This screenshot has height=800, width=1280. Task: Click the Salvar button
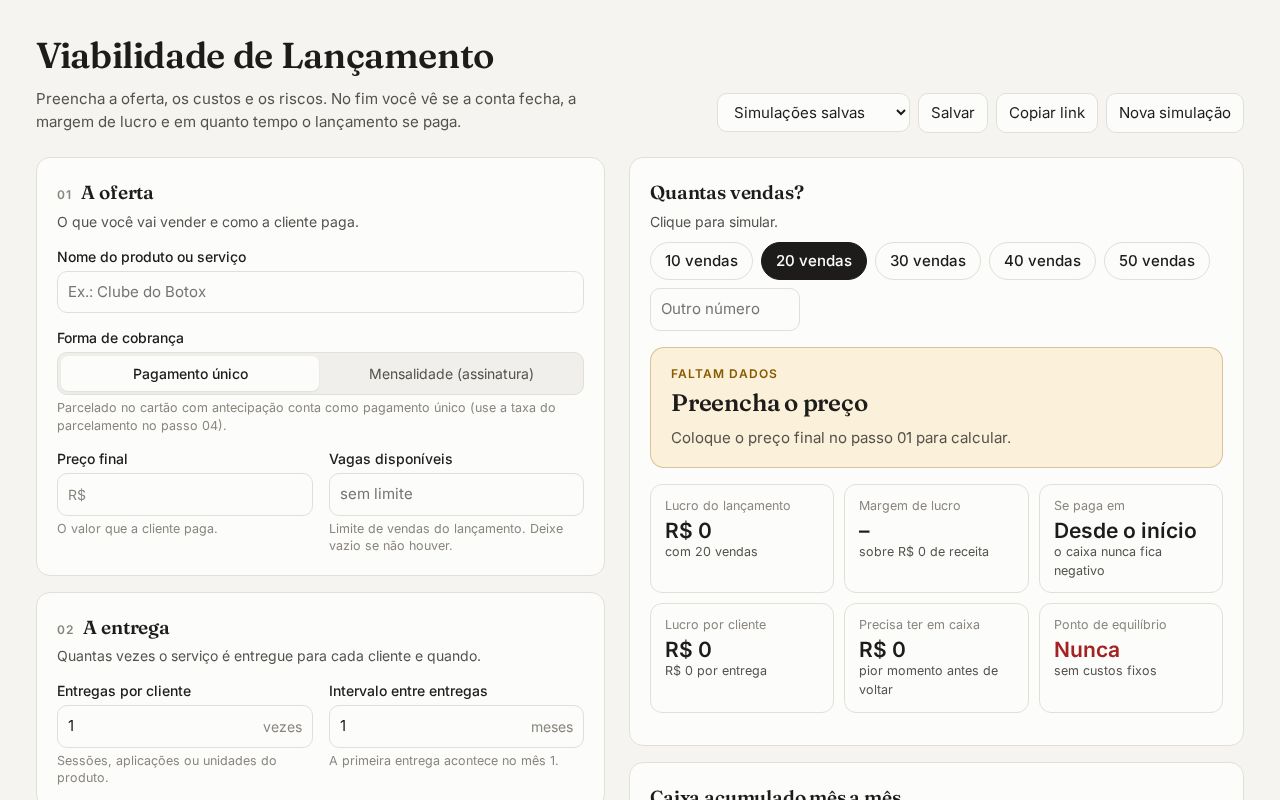tap(953, 113)
